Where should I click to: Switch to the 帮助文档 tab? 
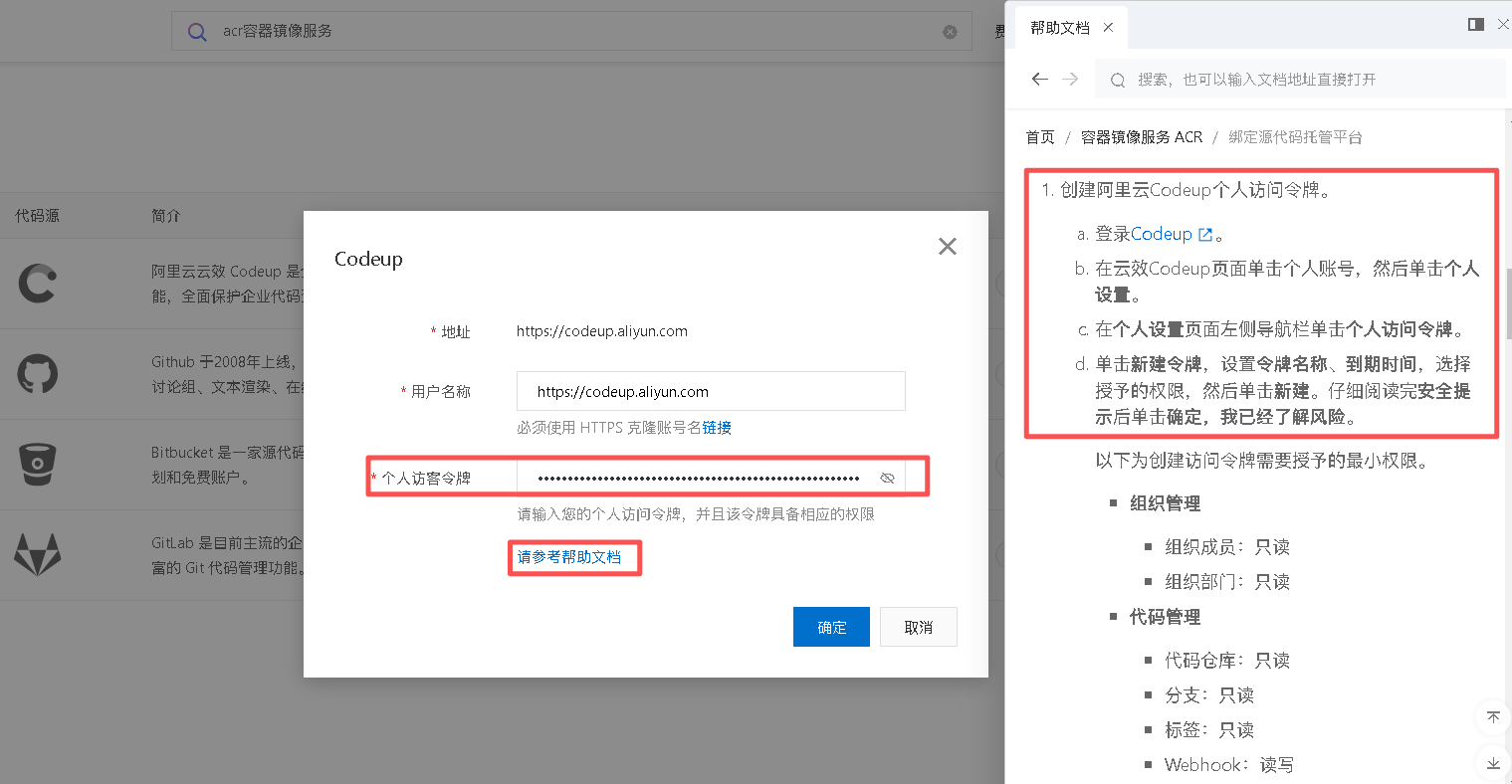click(x=1060, y=28)
